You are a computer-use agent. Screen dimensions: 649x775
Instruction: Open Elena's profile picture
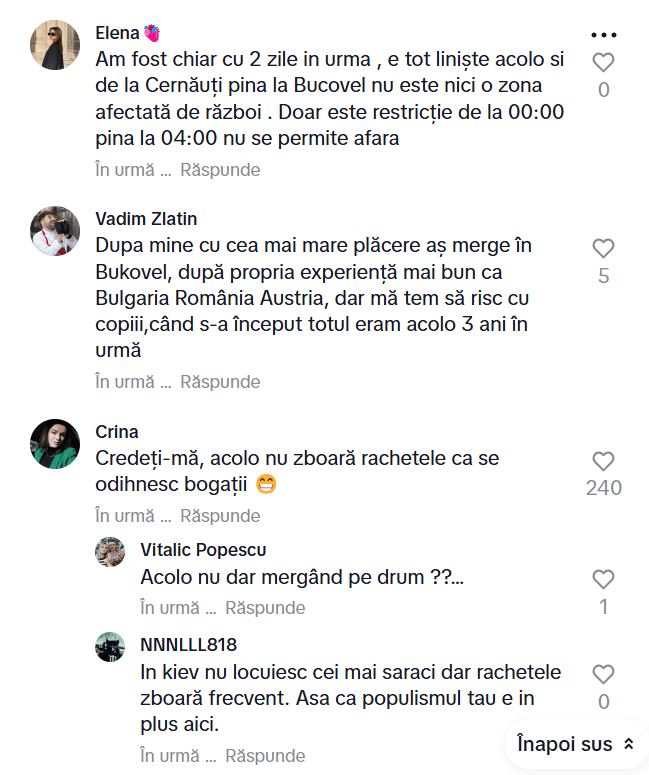point(55,45)
